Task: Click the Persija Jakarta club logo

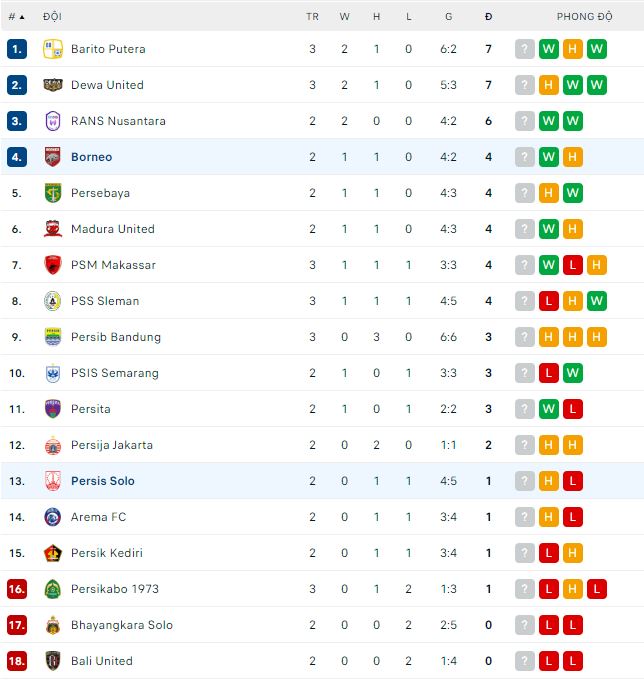Action: 53,445
